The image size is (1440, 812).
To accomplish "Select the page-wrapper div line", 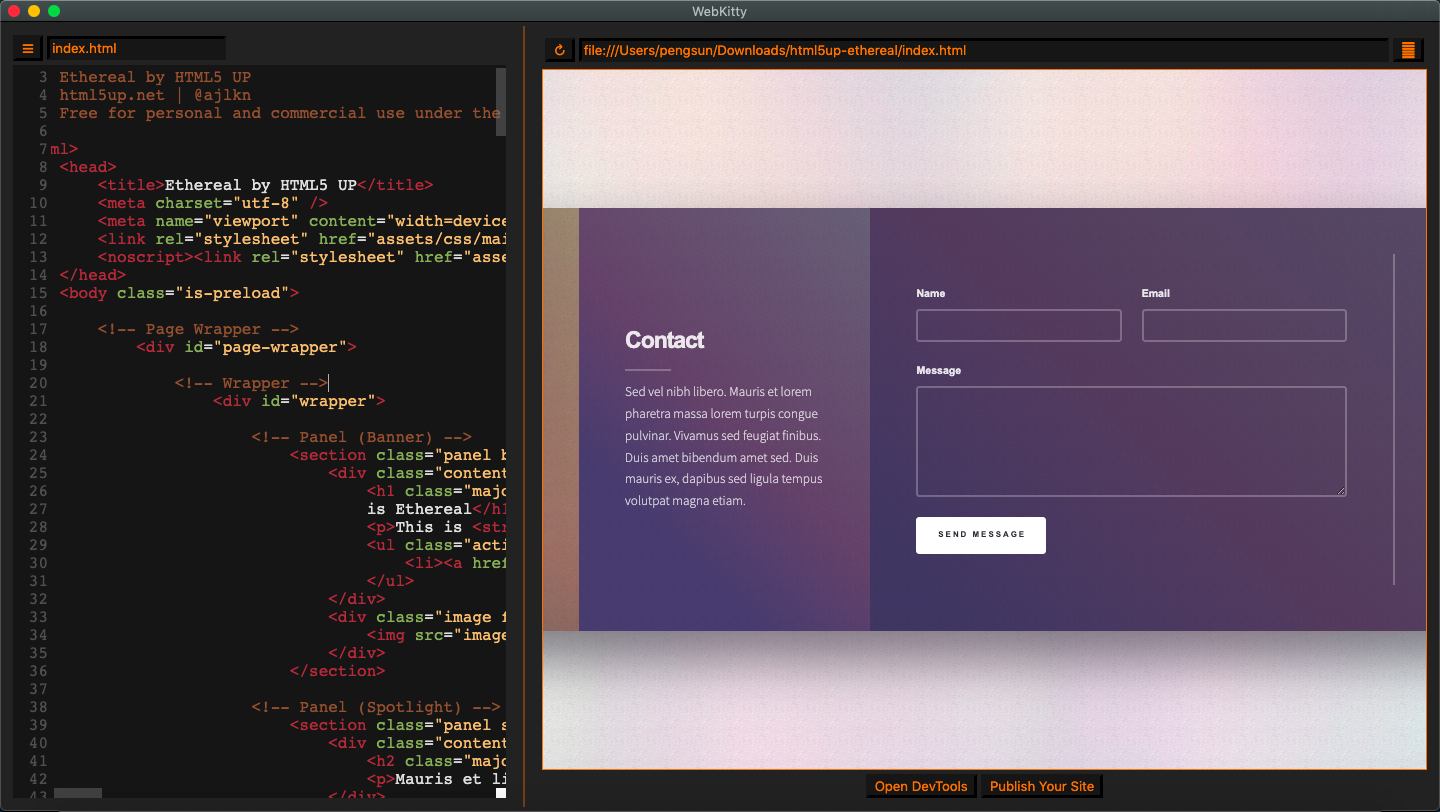I will [246, 347].
